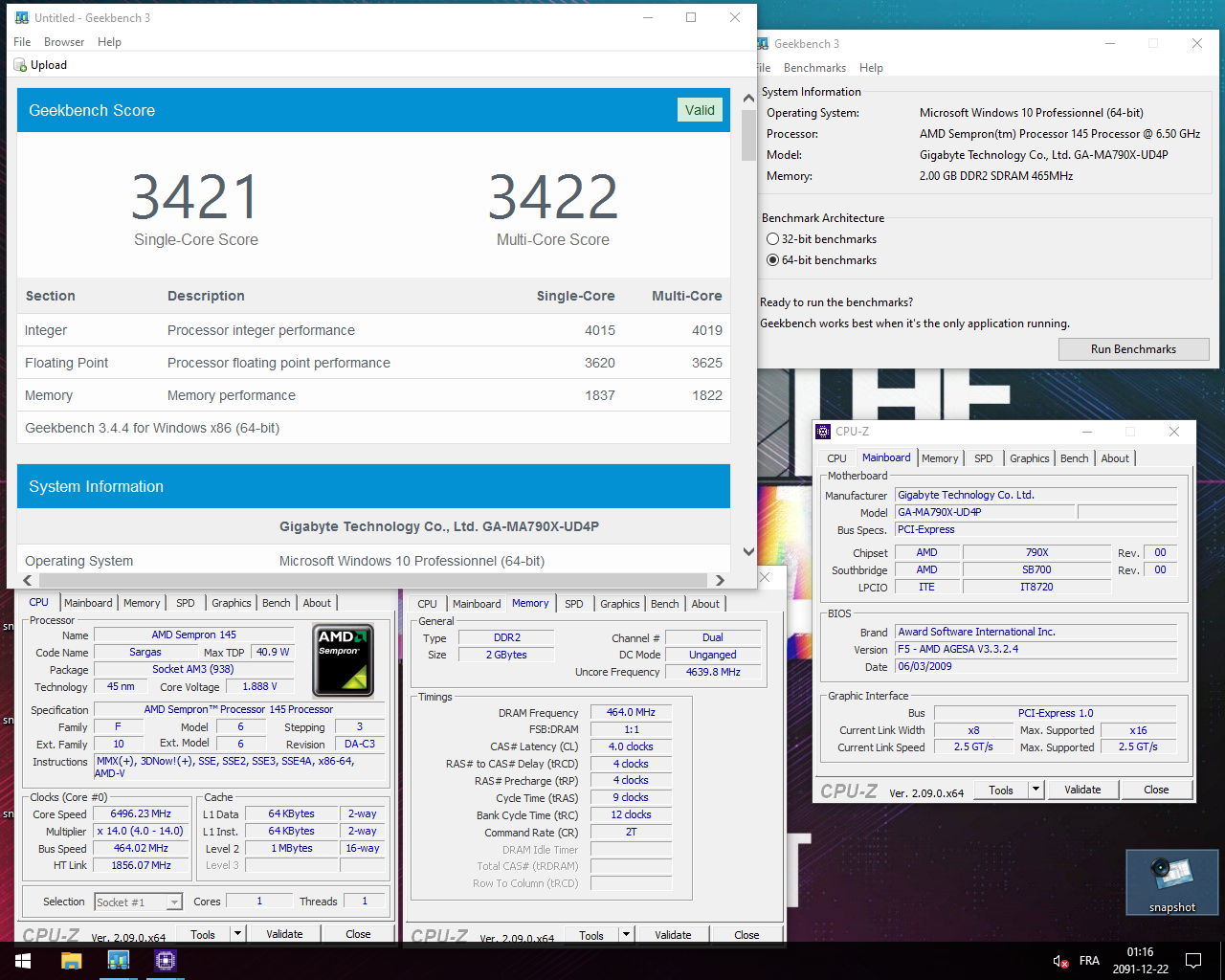
Task: Open the File menu in Untitled Geekbench window
Action: 22,42
